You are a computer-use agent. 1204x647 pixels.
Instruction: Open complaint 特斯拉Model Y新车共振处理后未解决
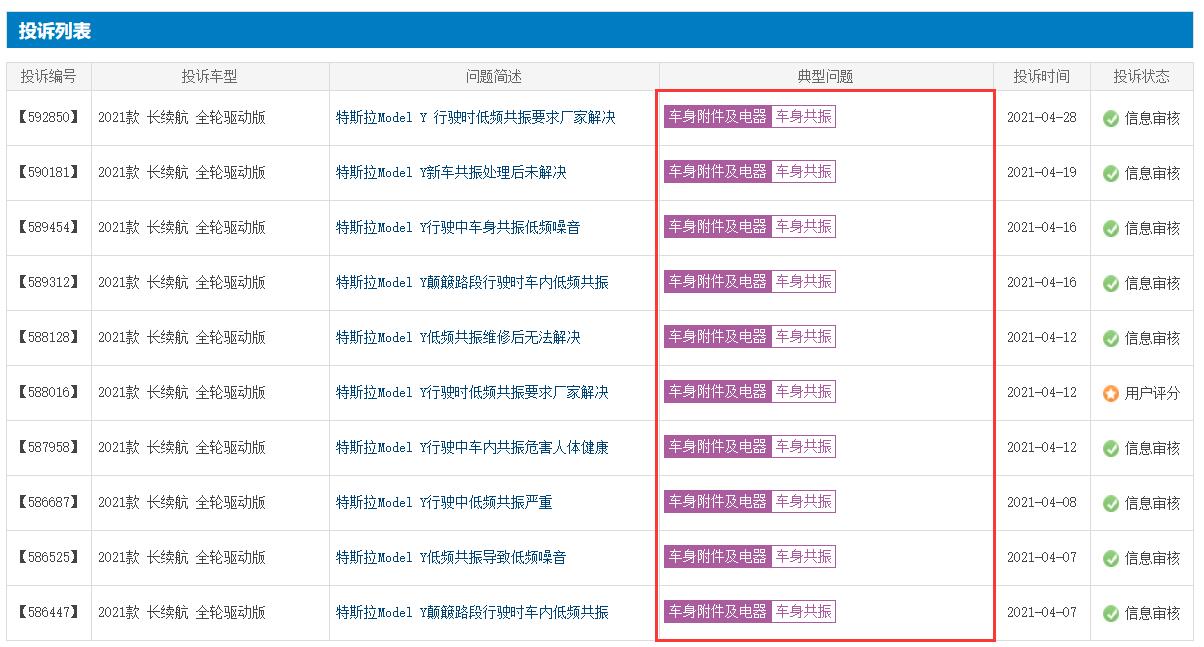point(451,173)
